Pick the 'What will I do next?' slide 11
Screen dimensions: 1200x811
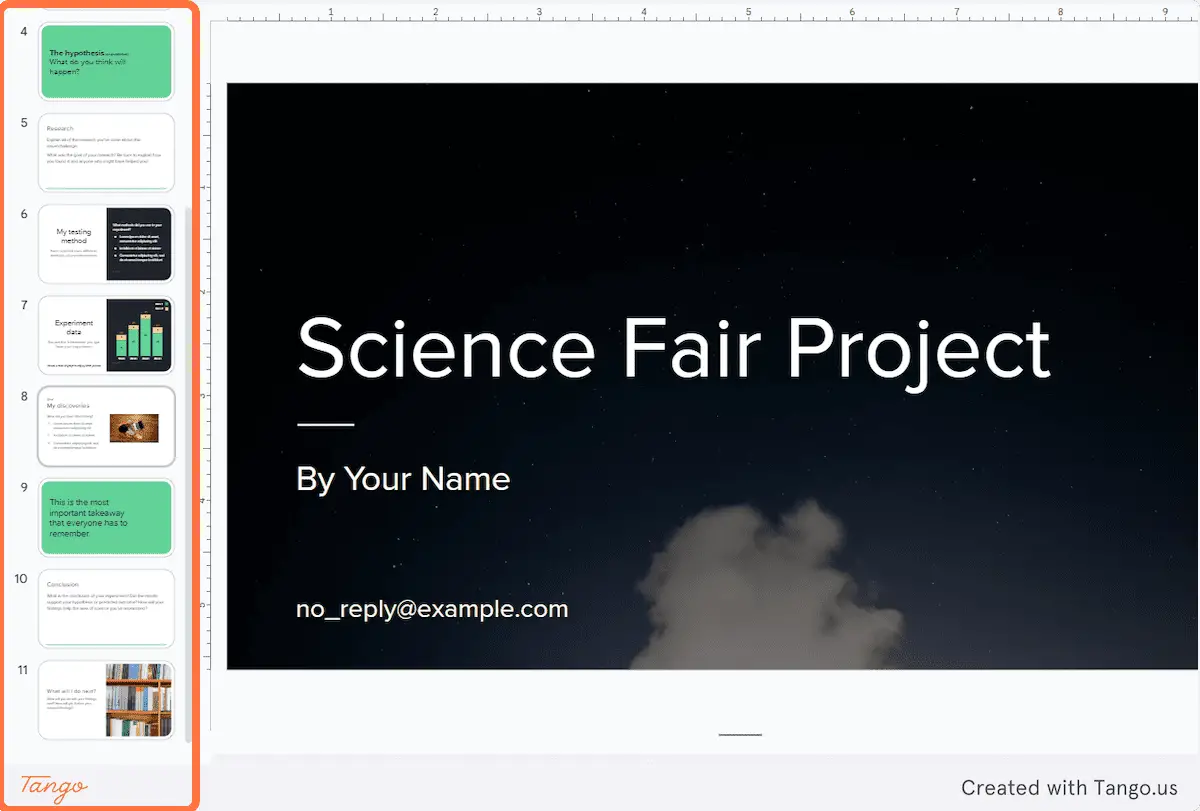tap(106, 701)
